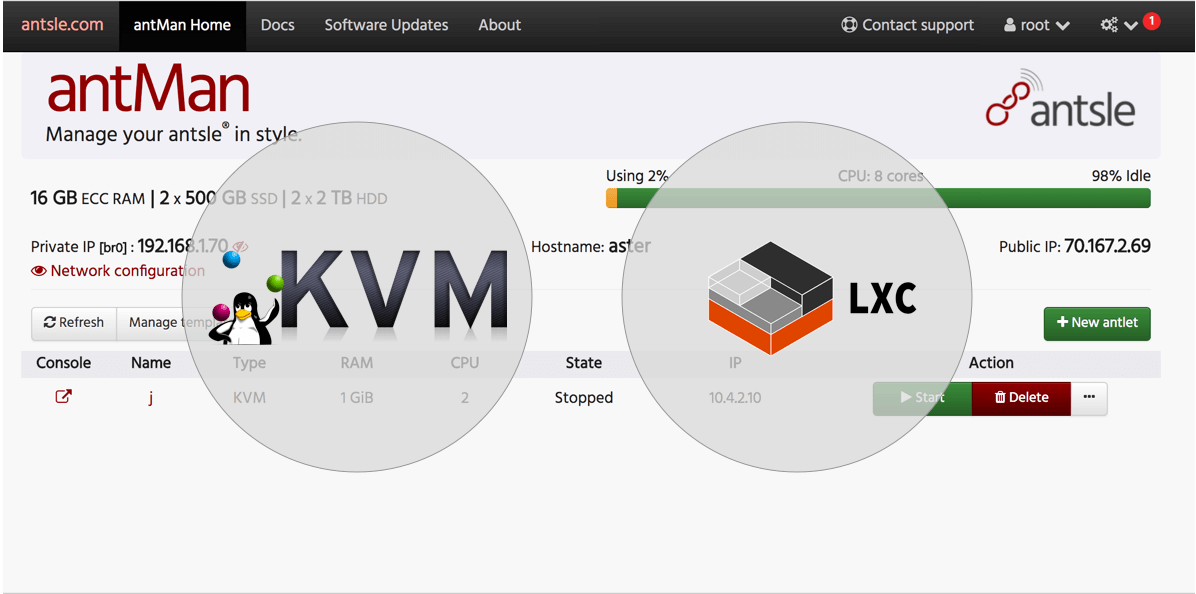
Task: Delete the antlet j
Action: pos(1021,398)
